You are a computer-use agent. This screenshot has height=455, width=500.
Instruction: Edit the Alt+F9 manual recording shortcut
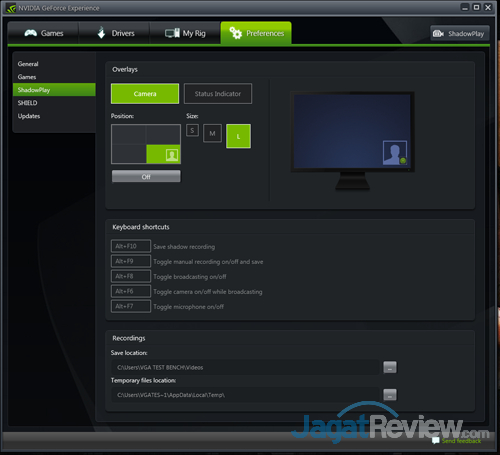[x=131, y=261]
